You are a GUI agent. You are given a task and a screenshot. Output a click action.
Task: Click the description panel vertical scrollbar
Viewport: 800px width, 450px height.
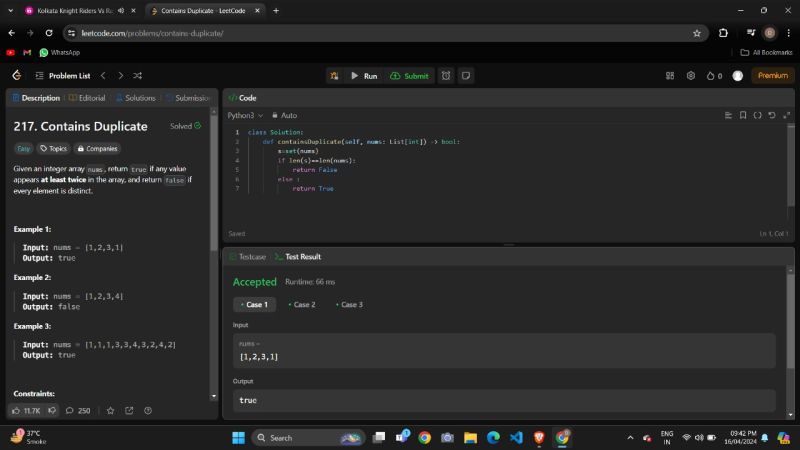click(214, 200)
